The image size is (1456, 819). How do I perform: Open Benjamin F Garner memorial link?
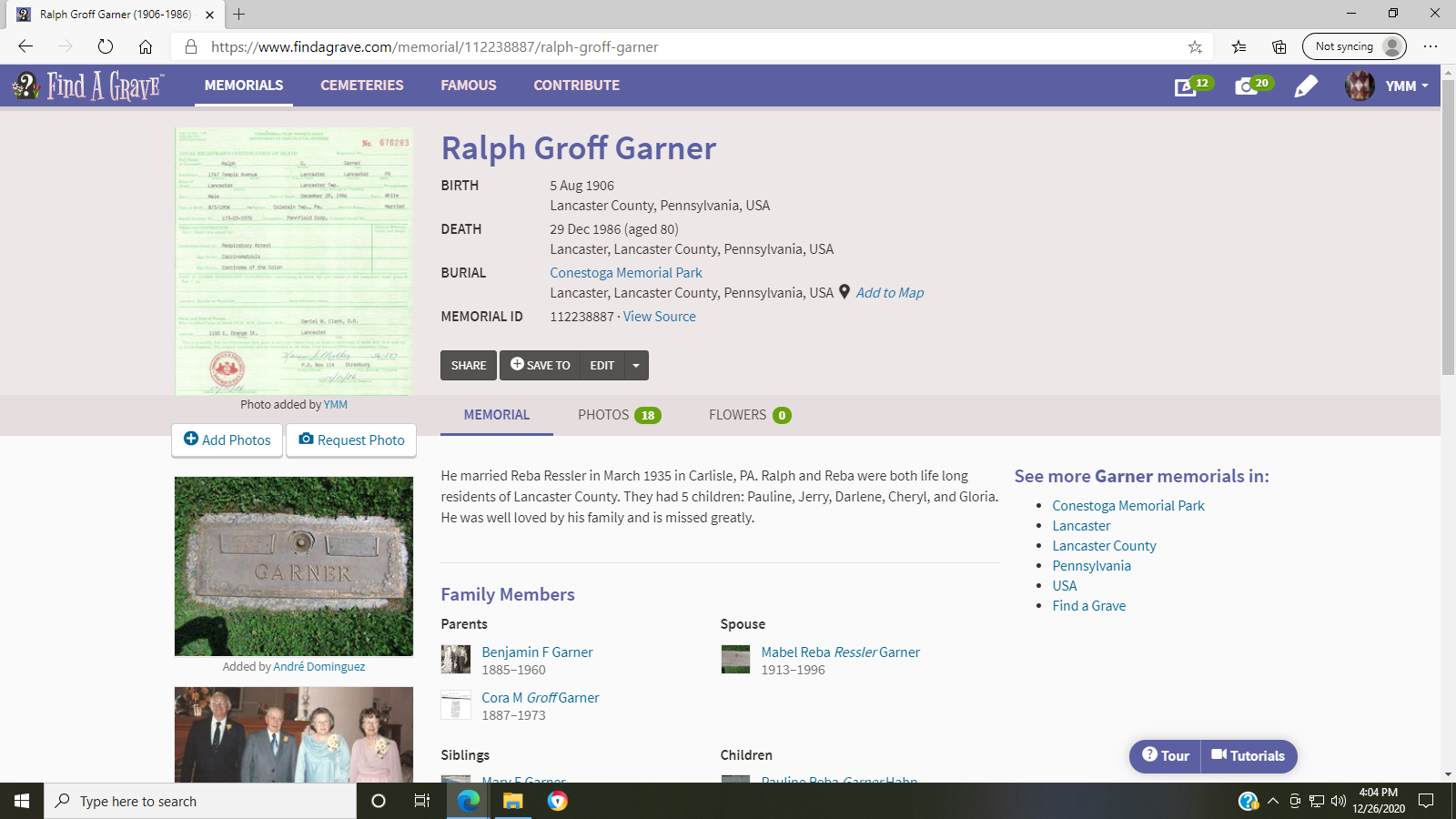(x=537, y=652)
